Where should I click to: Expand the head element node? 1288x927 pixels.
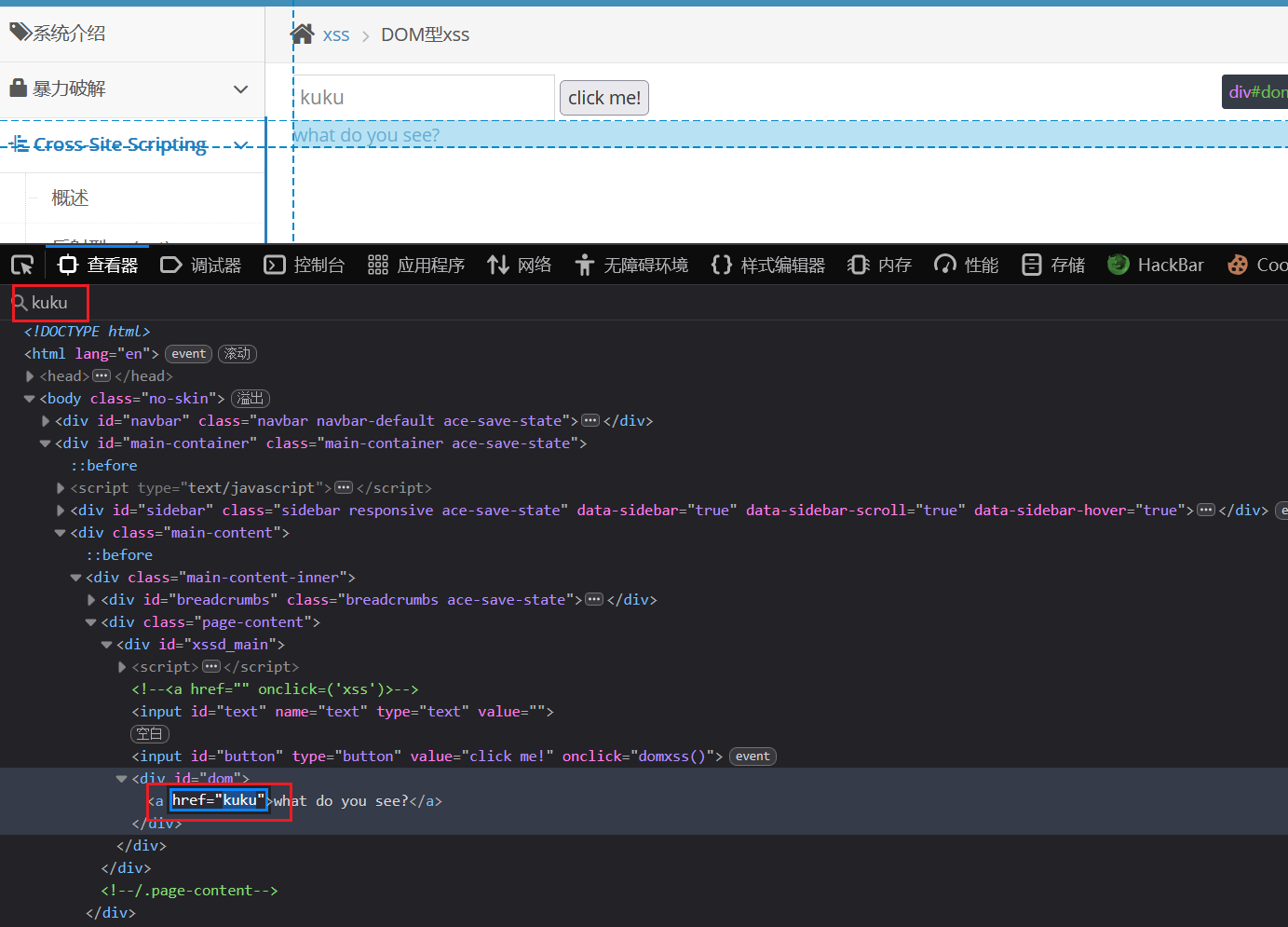click(x=30, y=376)
